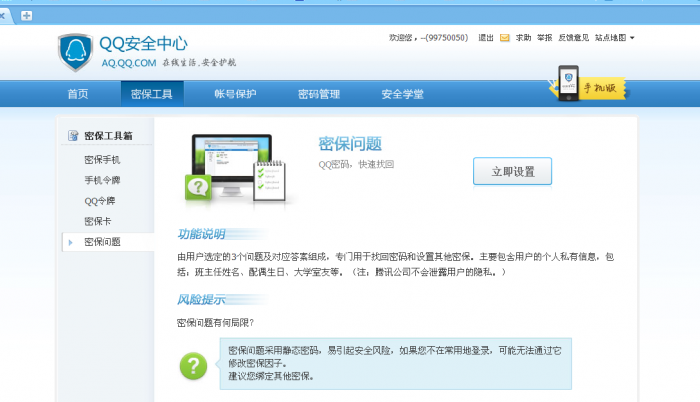Open the 密码管理 navigation tab
Image resolution: width=700 pixels, height=402 pixels.
(319, 94)
